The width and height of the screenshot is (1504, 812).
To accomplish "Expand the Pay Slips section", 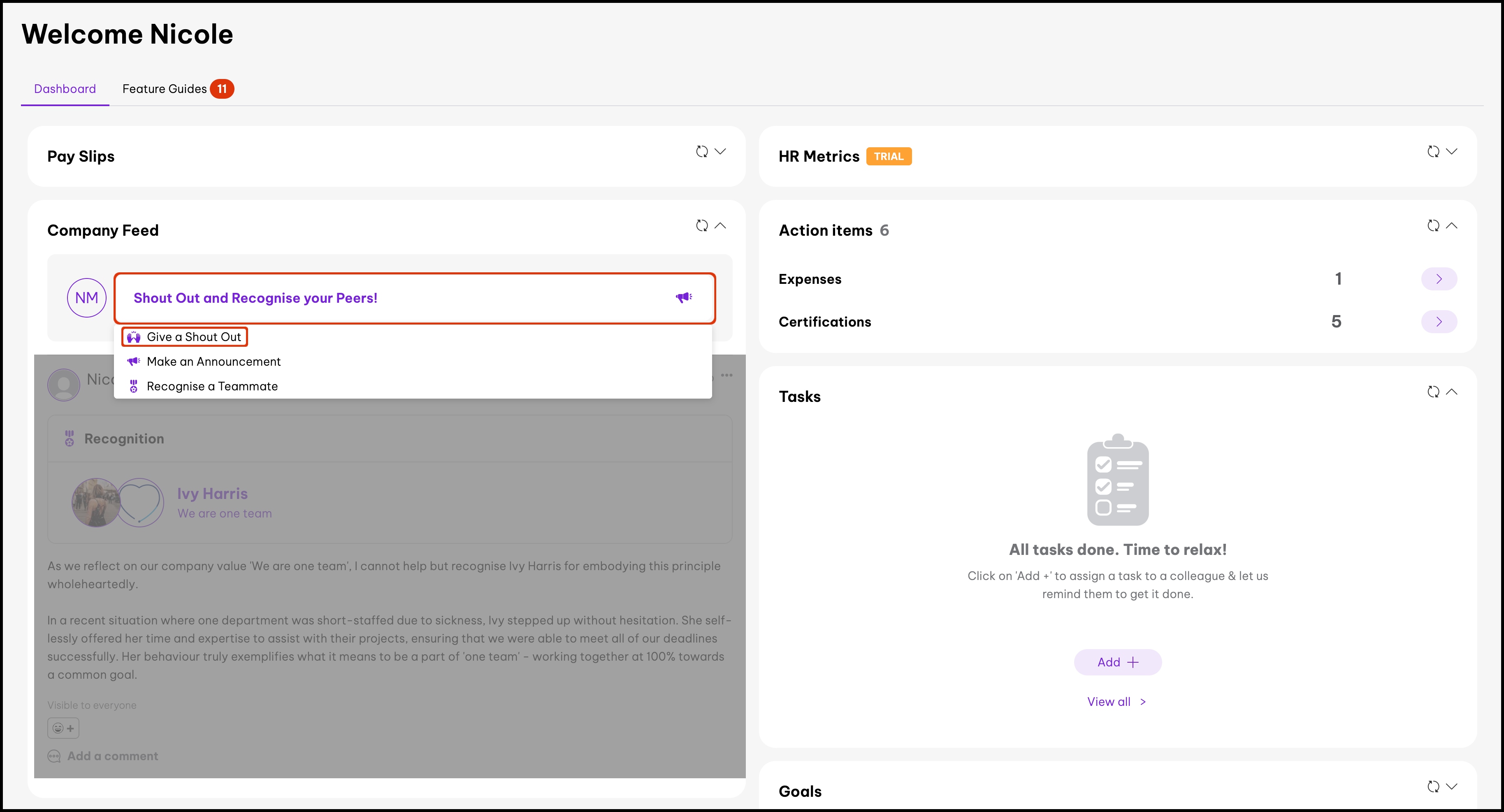I will pyautogui.click(x=720, y=151).
